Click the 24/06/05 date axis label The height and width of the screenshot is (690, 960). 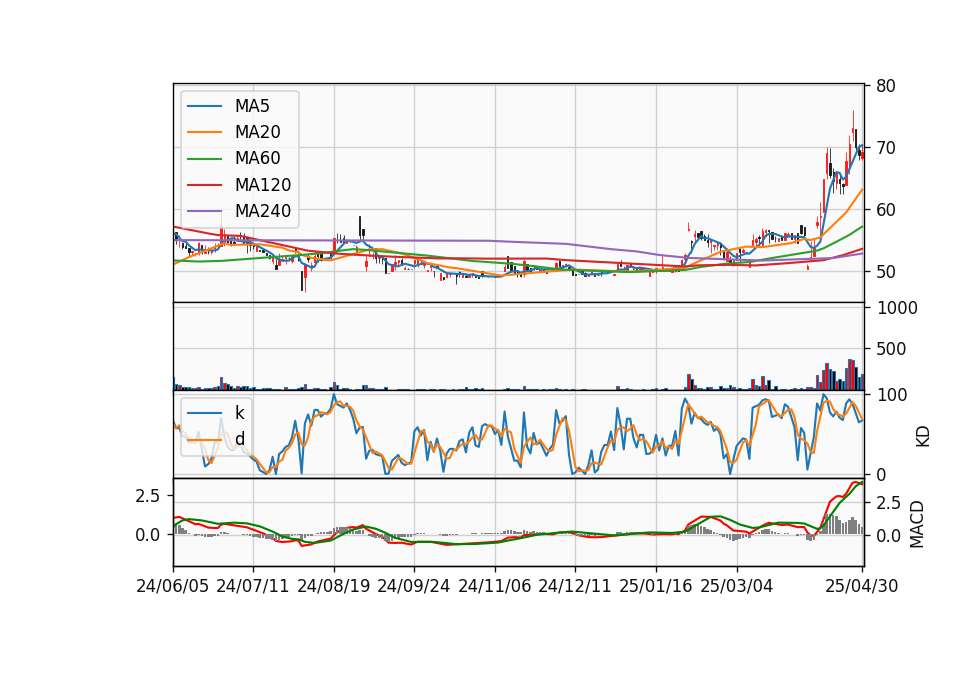173,586
